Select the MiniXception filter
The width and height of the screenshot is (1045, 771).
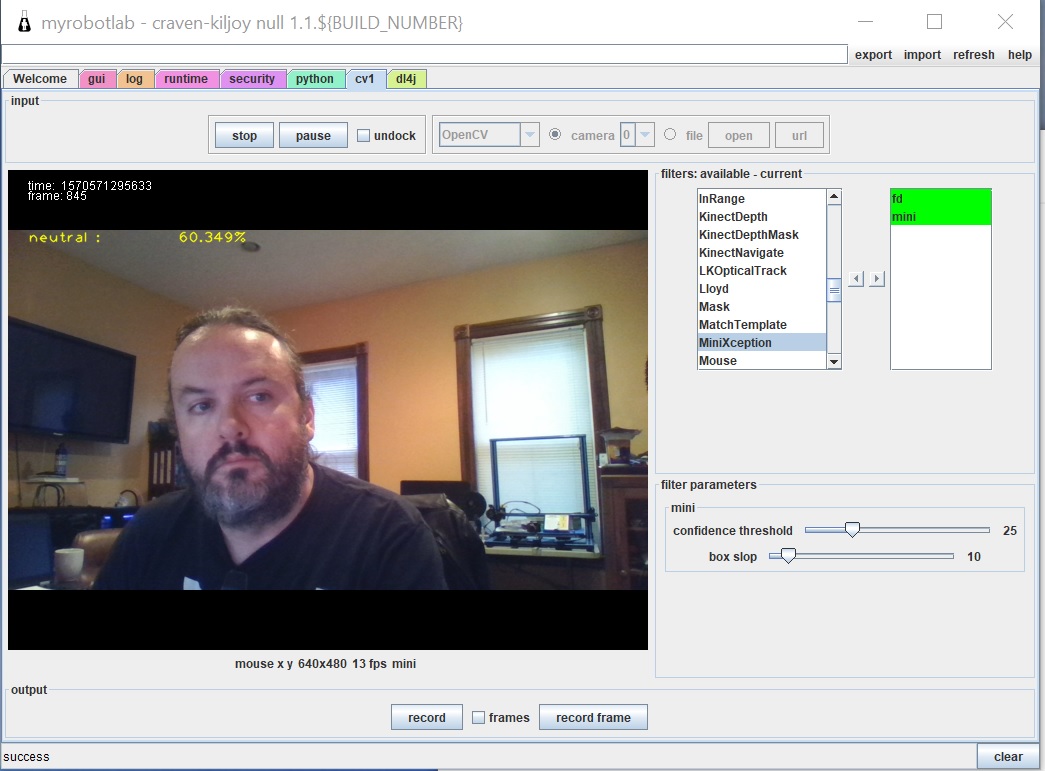coord(762,343)
